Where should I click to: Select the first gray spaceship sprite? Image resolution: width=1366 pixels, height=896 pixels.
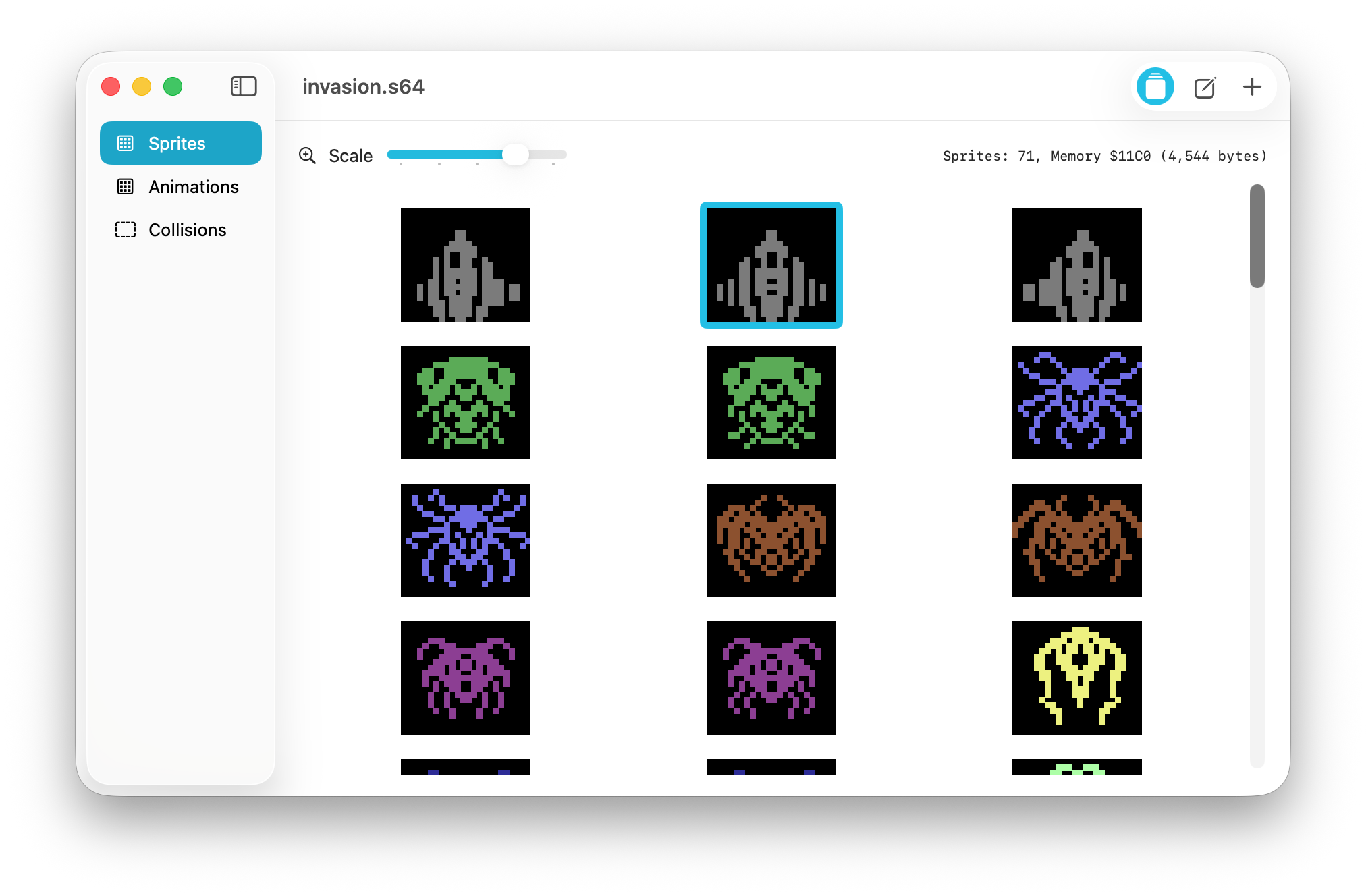(466, 265)
